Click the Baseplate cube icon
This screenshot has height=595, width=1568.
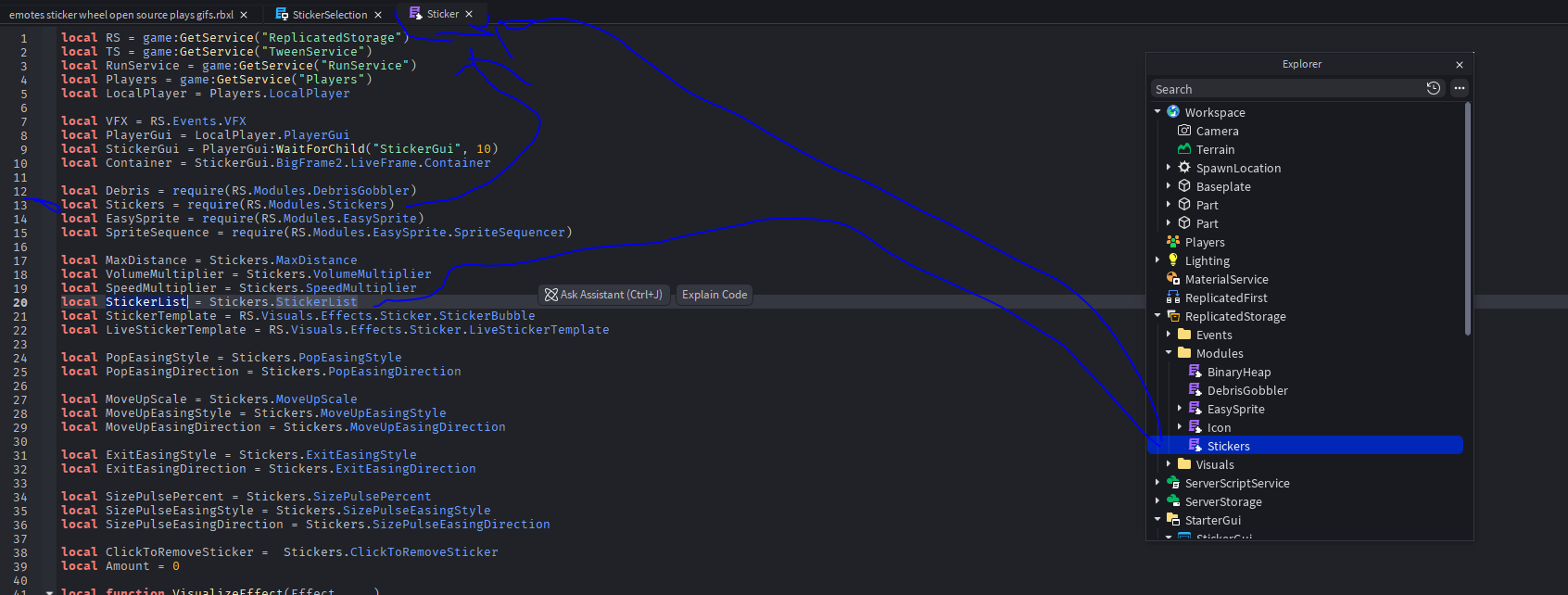point(1184,186)
